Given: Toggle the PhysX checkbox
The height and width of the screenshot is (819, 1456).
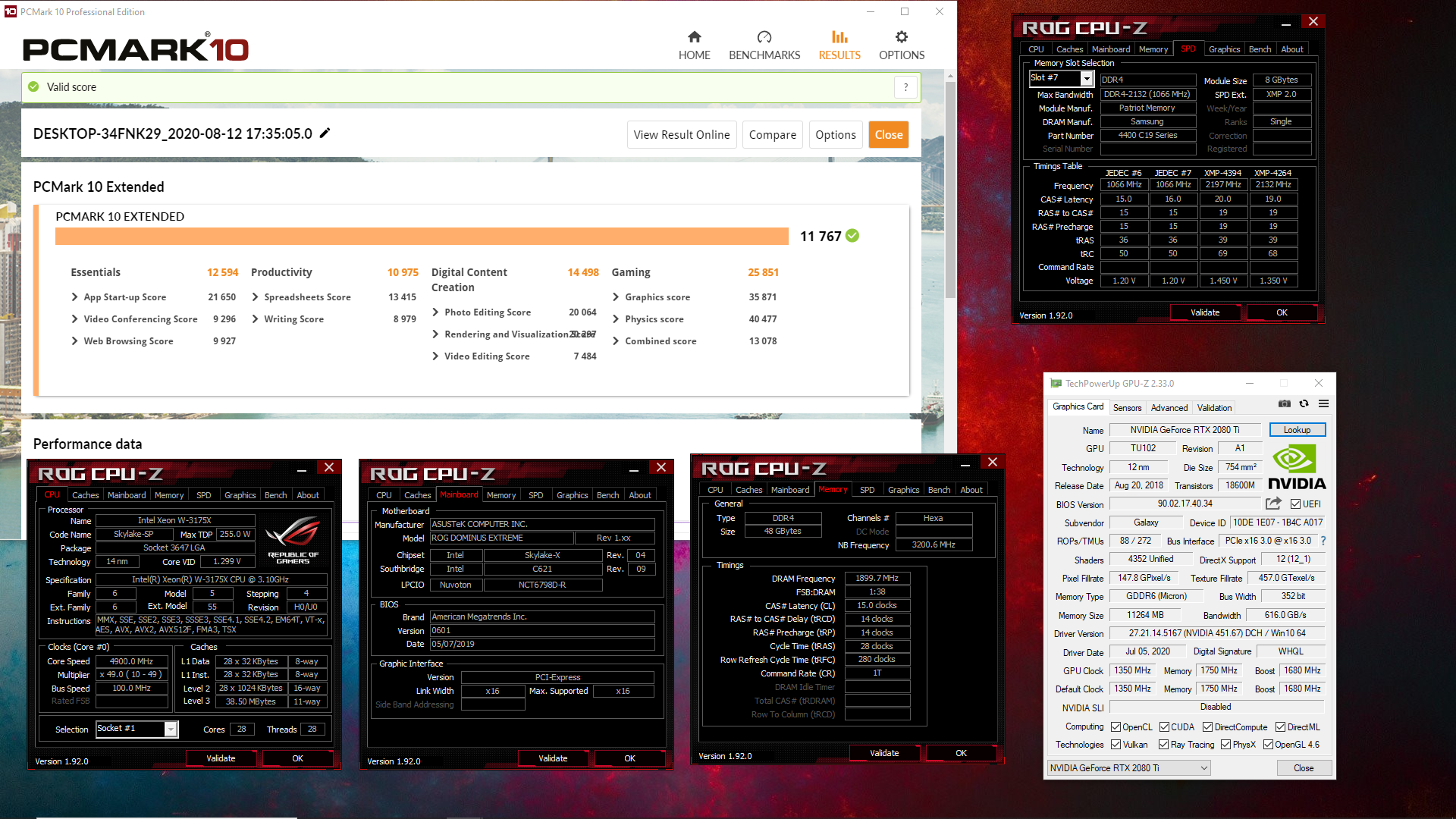Looking at the screenshot, I should [1225, 745].
